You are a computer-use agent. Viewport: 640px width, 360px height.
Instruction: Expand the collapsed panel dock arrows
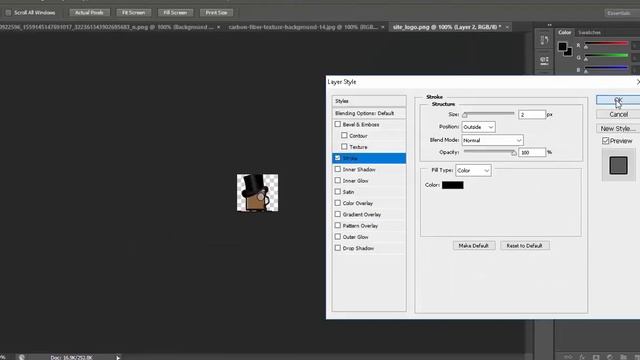[549, 25]
